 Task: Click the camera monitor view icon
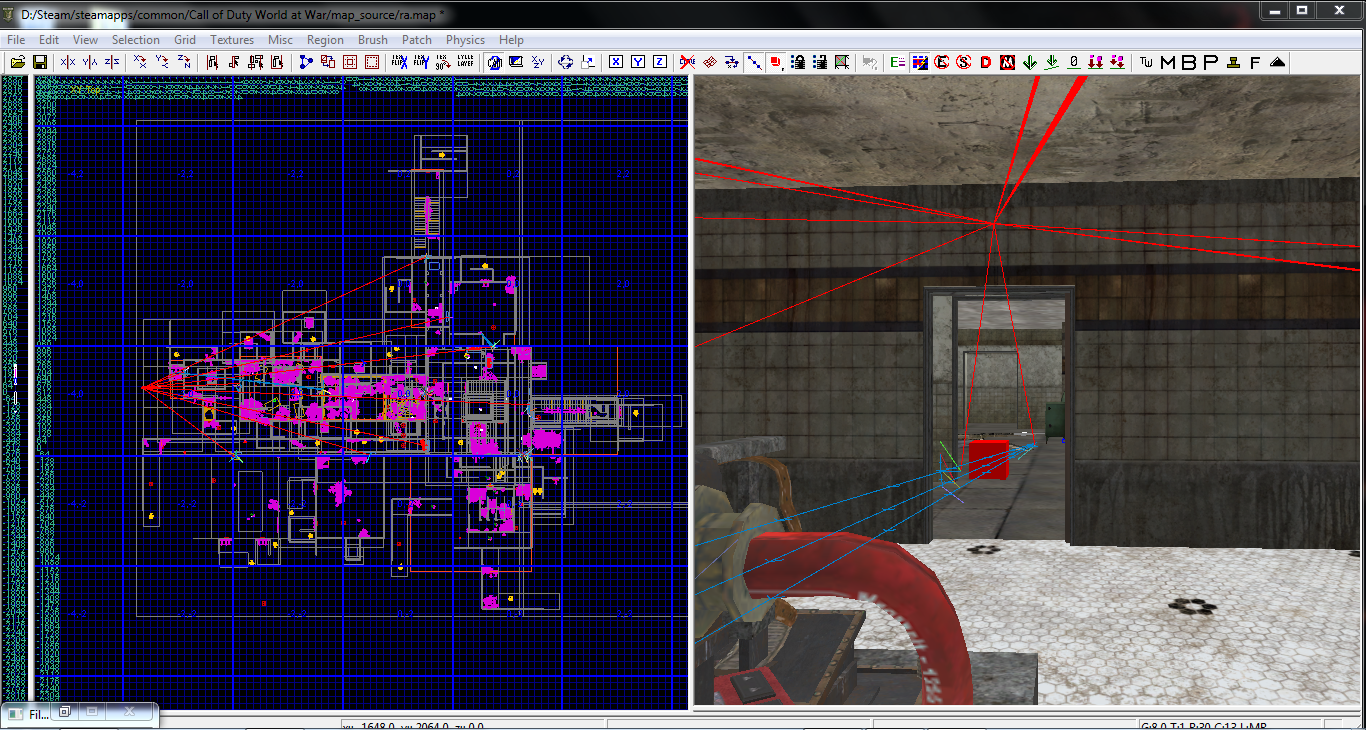point(516,62)
